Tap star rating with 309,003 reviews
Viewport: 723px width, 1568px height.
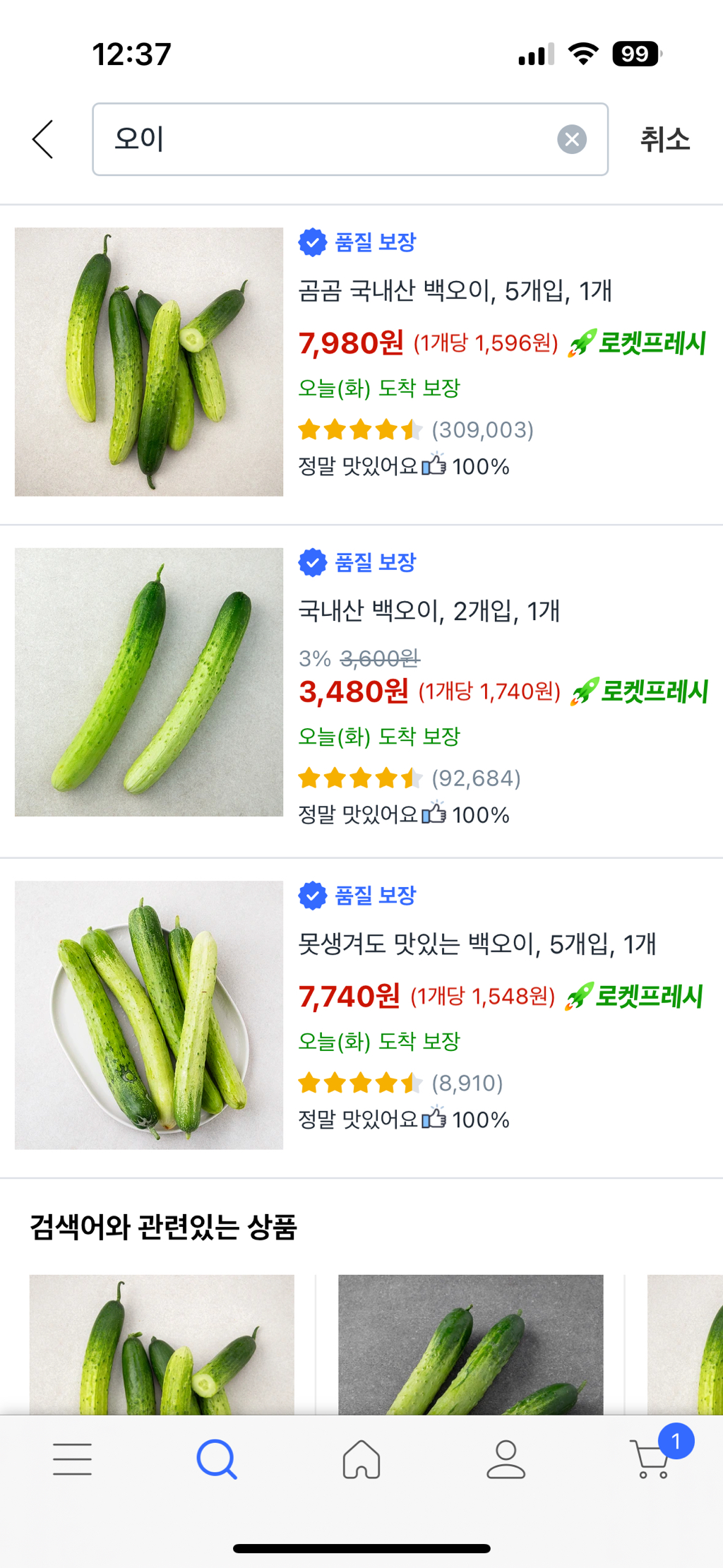click(360, 429)
